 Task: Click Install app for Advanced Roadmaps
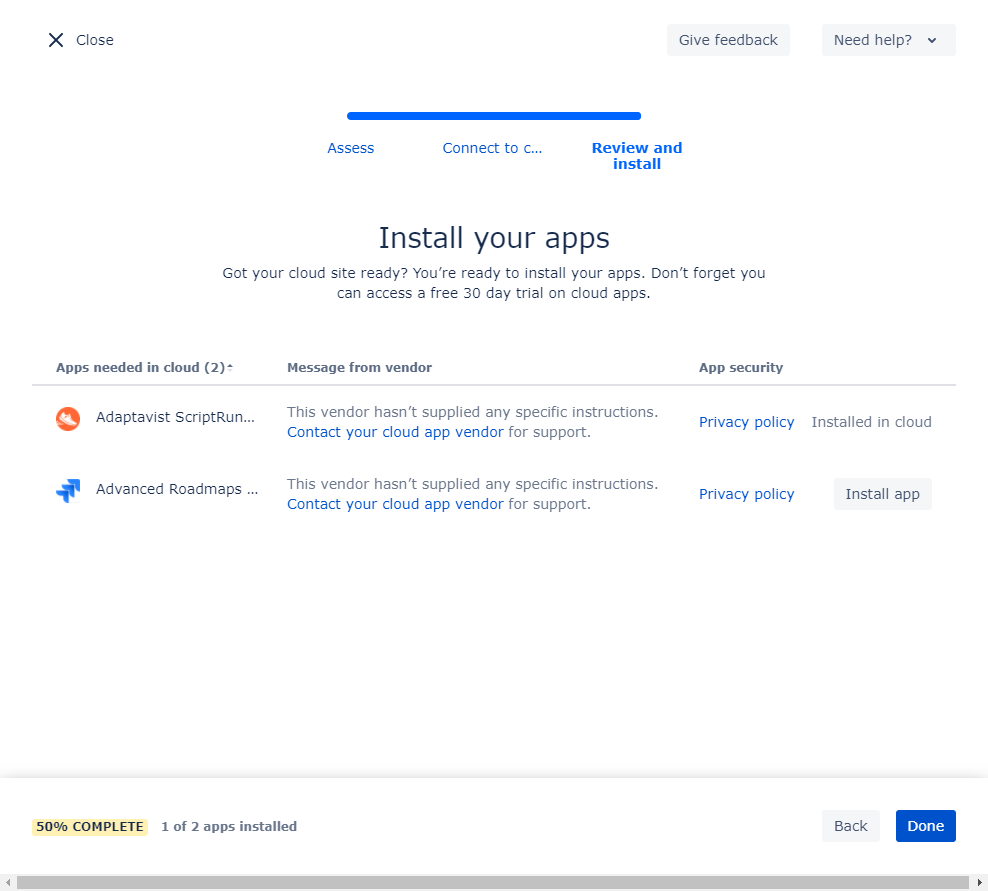(x=882, y=494)
